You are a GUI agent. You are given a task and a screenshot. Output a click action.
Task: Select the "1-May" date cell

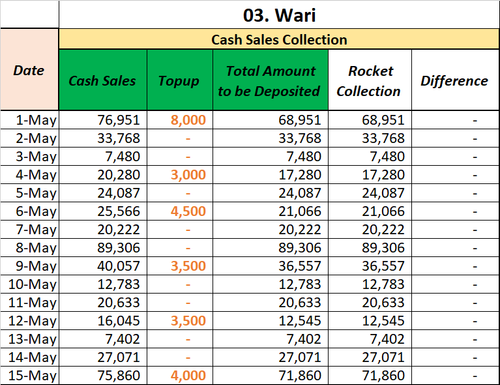(29, 120)
